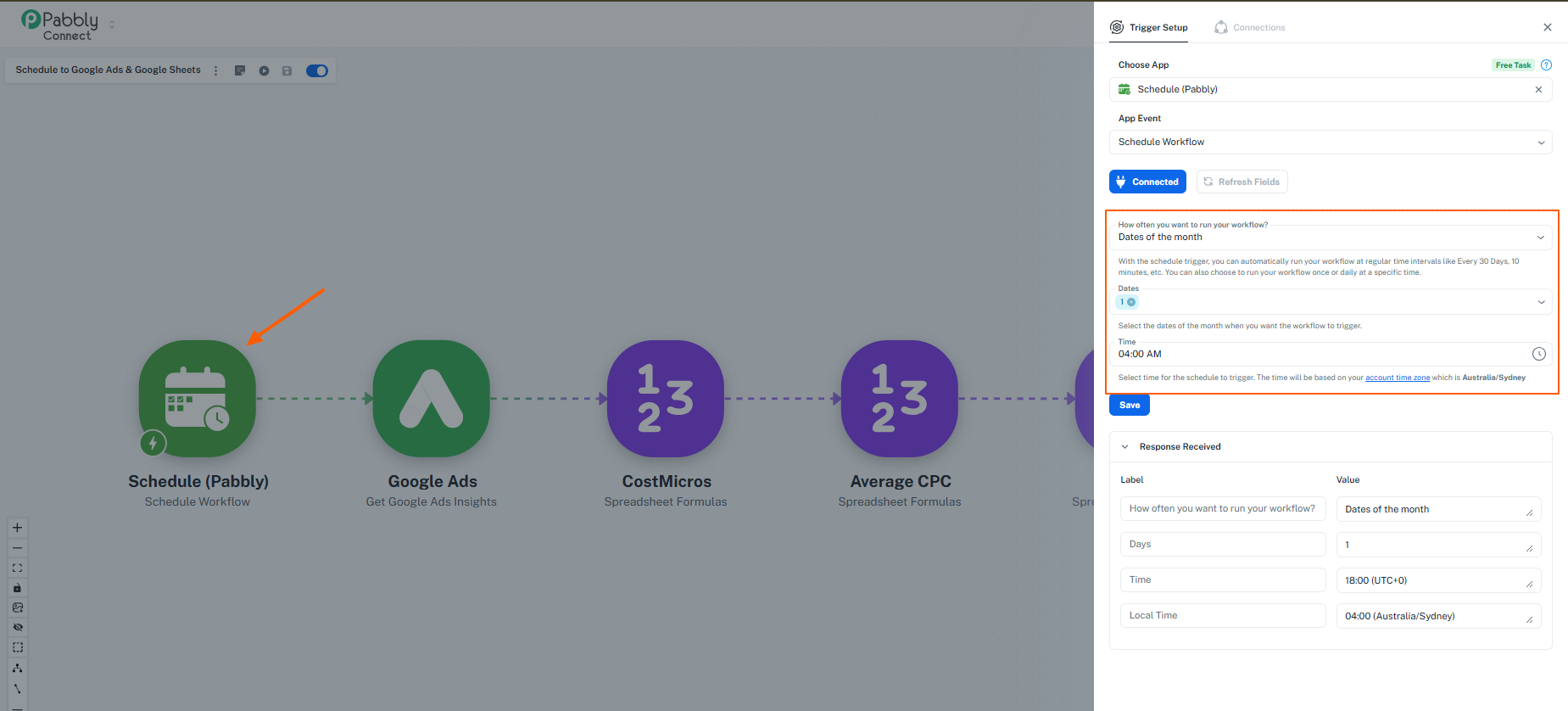This screenshot has height=711, width=1568.
Task: Zoom in on the workflow canvas
Action: pos(17,528)
